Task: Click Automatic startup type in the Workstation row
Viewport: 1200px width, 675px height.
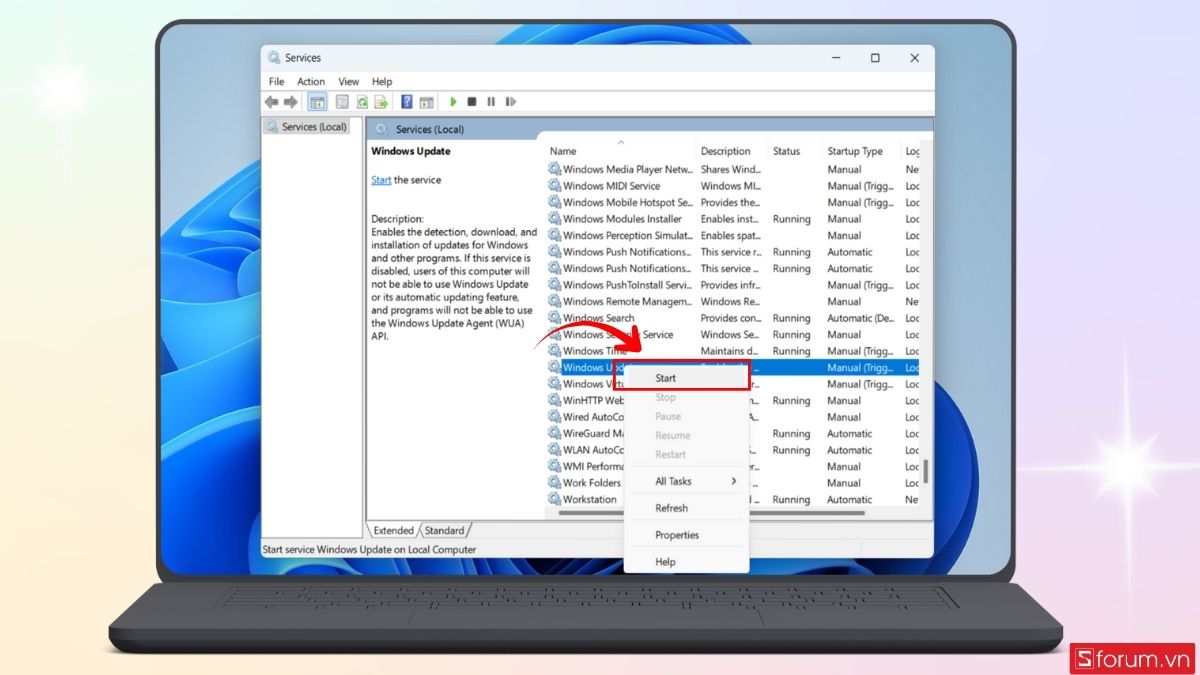Action: tap(850, 499)
